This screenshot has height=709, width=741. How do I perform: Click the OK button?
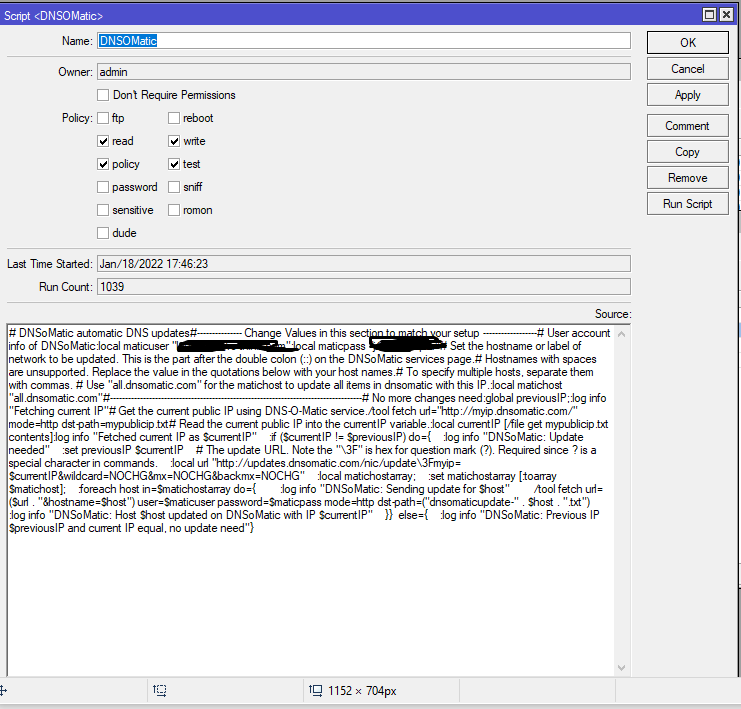point(688,43)
